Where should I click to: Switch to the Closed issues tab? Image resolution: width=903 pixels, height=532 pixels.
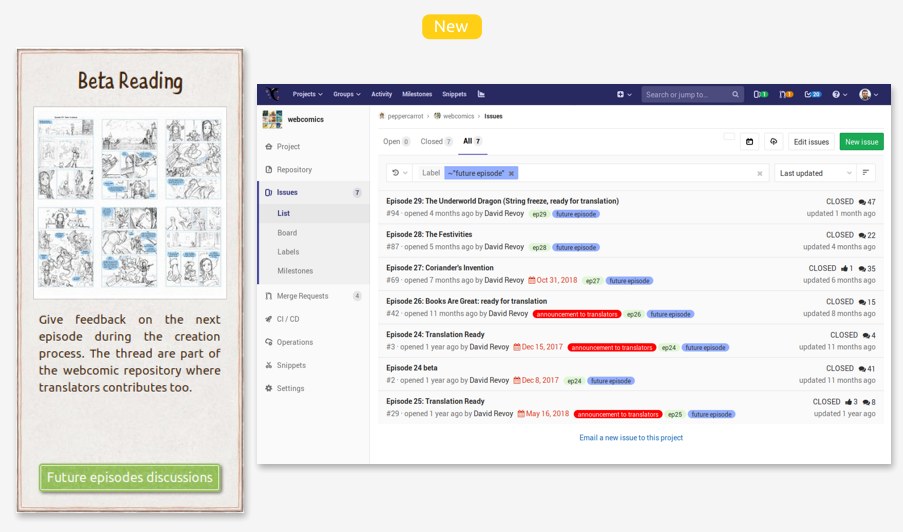[x=436, y=142]
